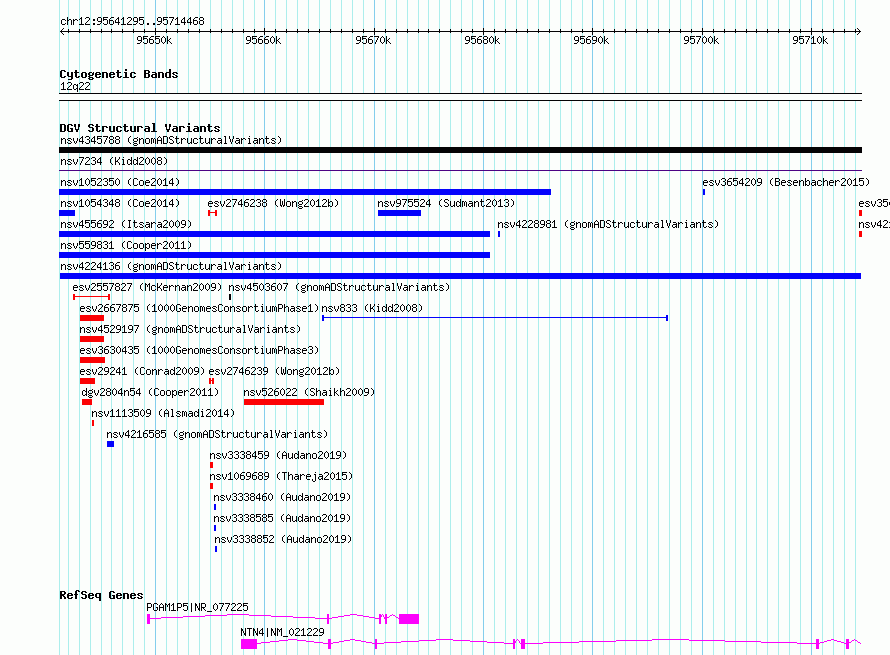890x655 pixels.
Task: Open nsv1069689 (Thareja2015) variant label
Action: (x=281, y=476)
